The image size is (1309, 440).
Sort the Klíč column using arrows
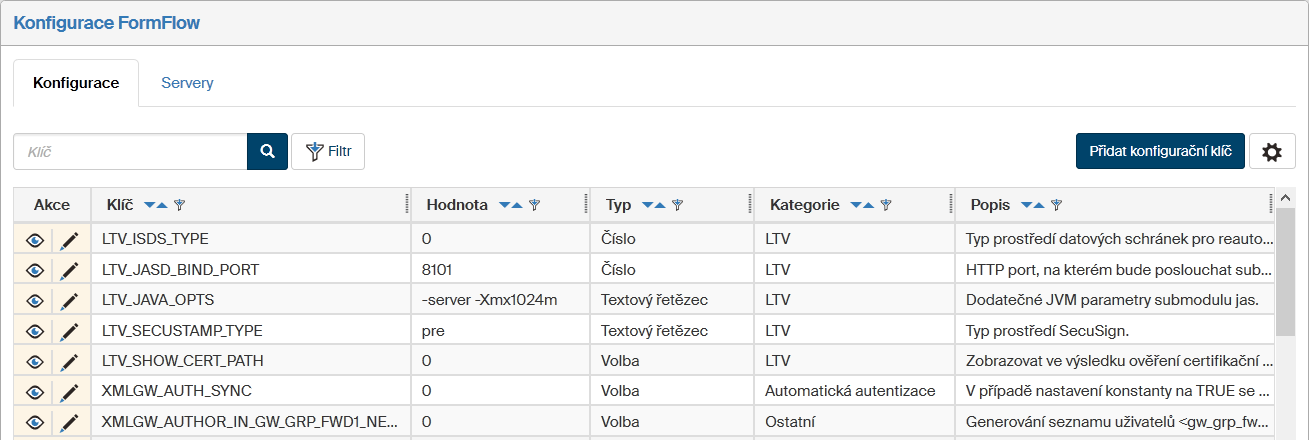tap(156, 205)
